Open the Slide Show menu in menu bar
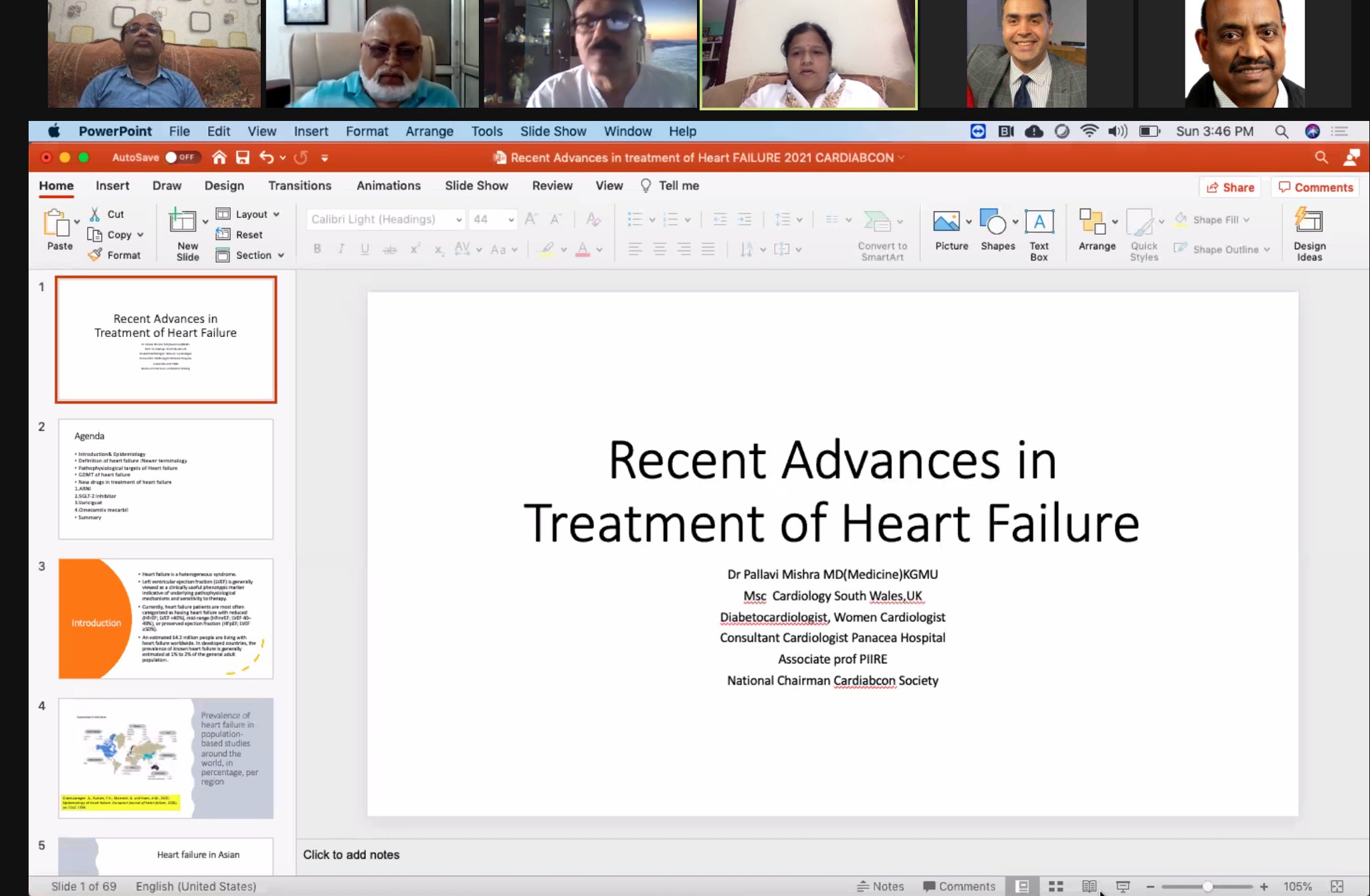 coord(553,132)
